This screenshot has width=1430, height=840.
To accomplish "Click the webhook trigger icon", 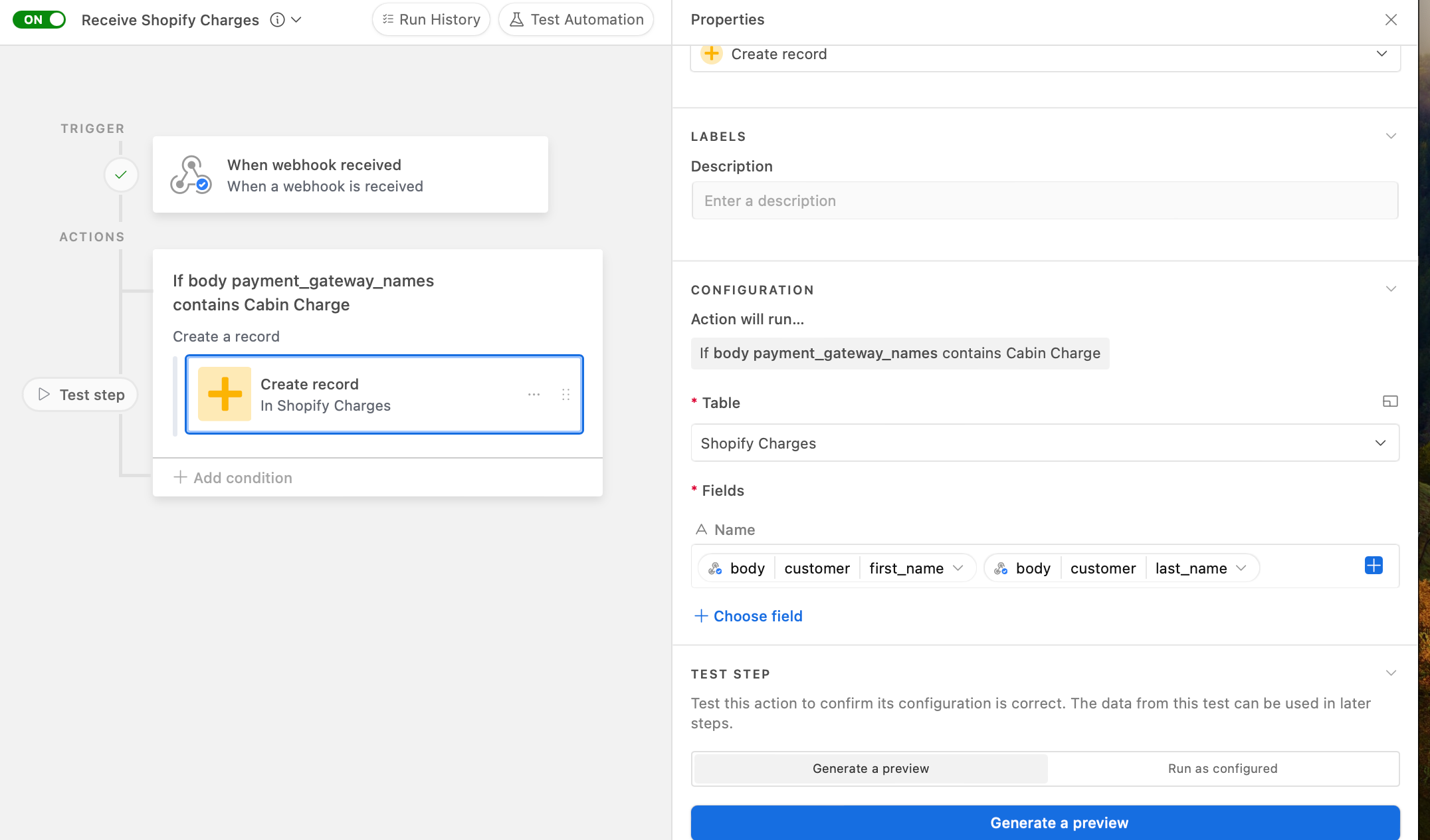I will coord(191,175).
